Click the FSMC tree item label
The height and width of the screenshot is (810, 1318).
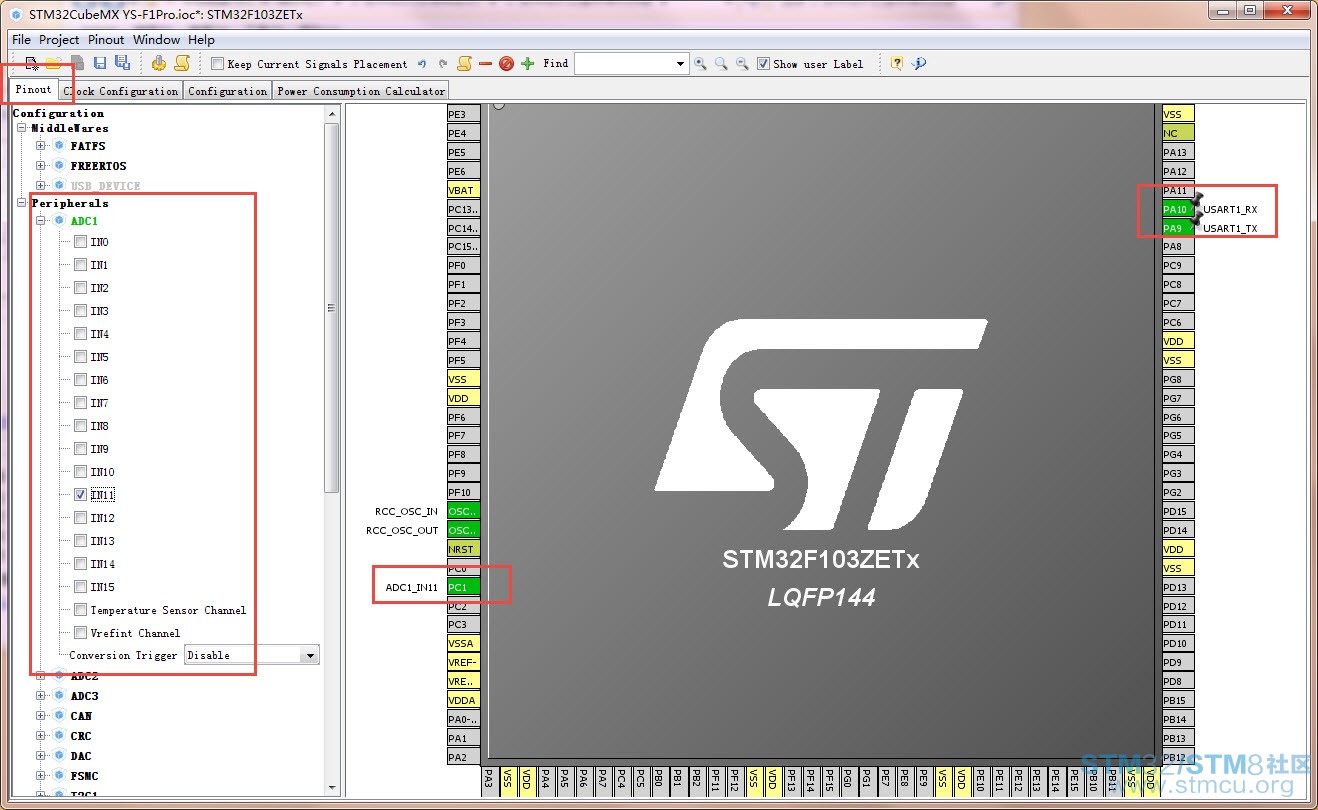coord(84,776)
